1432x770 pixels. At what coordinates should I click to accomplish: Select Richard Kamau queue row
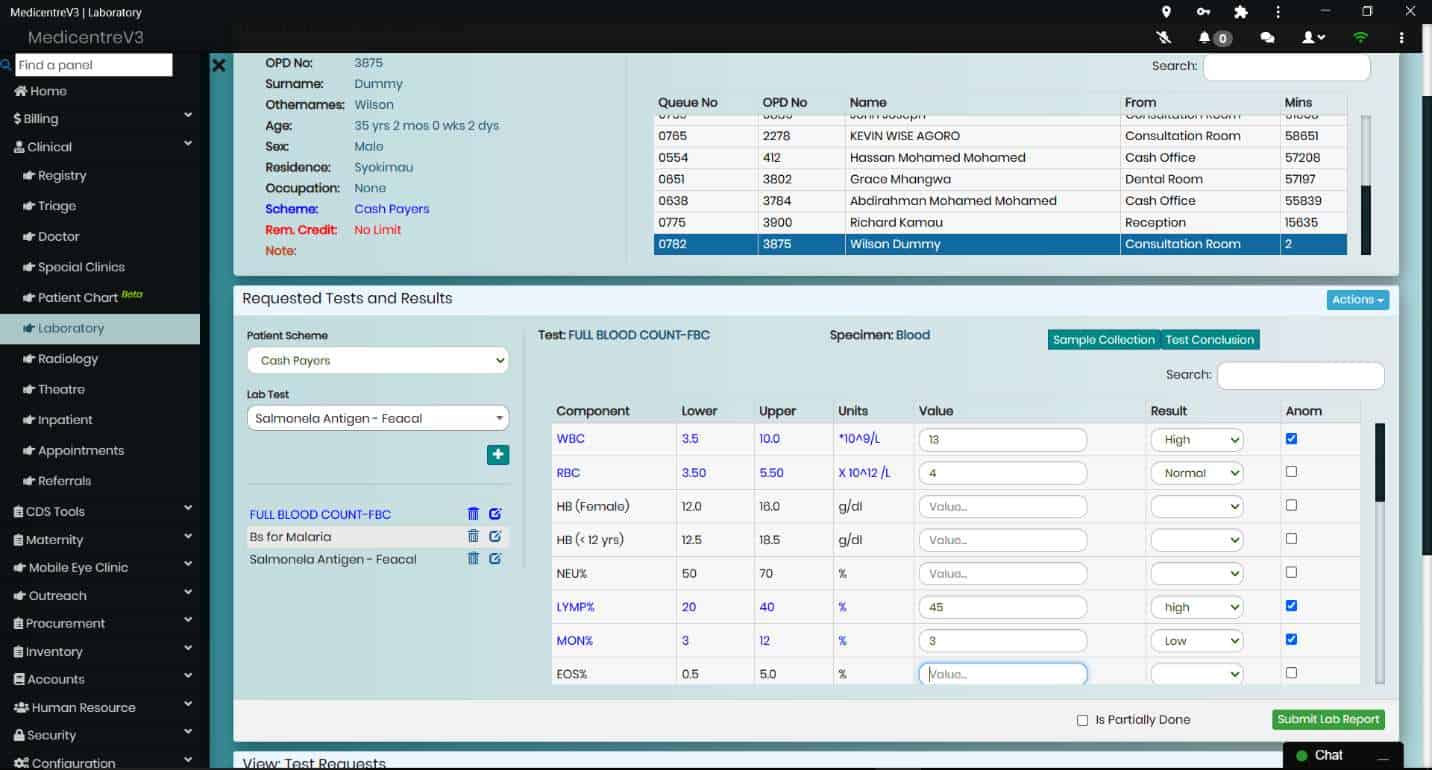click(1000, 222)
